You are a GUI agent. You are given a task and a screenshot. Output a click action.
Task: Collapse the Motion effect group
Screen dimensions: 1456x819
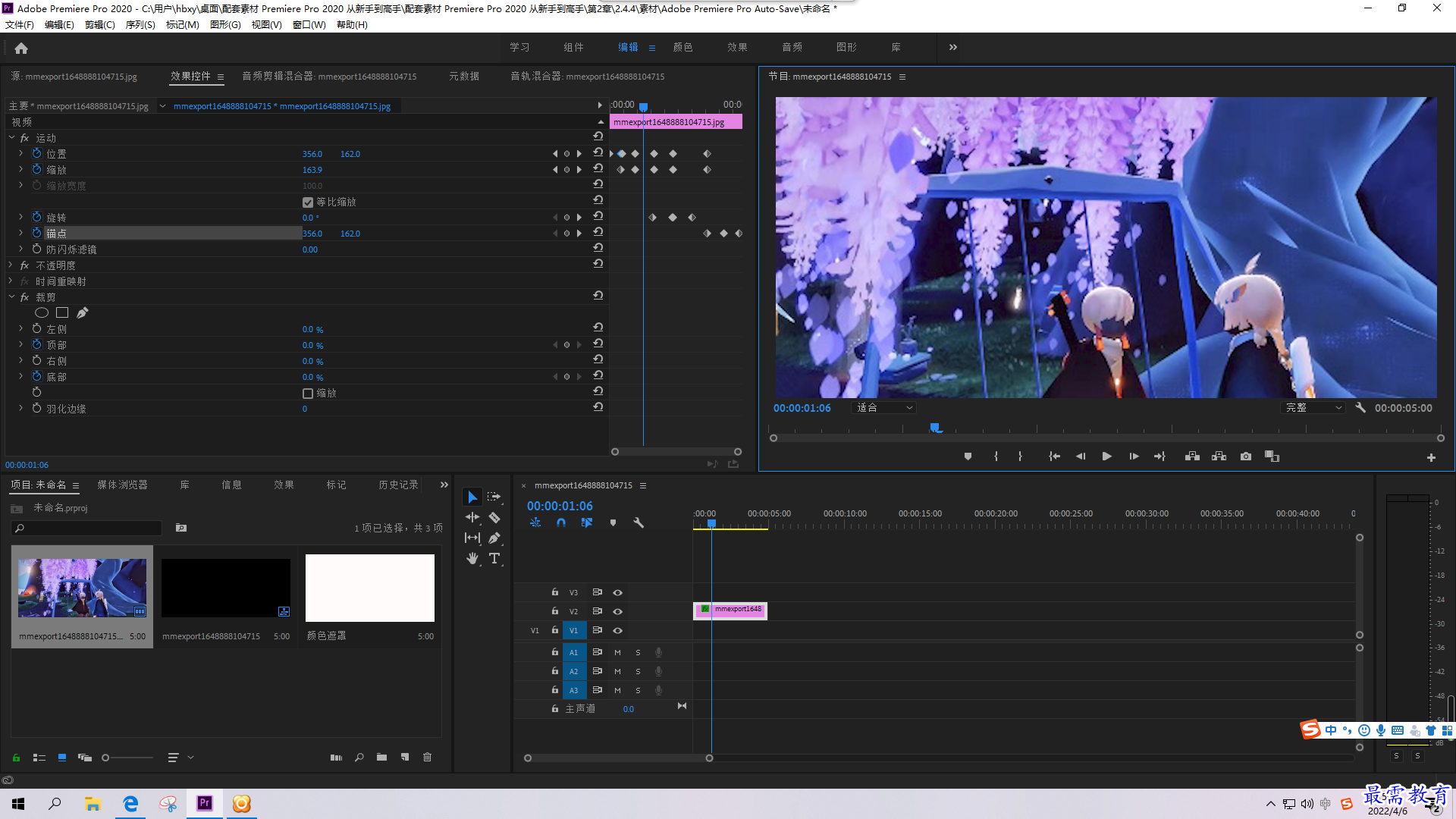tap(11, 138)
